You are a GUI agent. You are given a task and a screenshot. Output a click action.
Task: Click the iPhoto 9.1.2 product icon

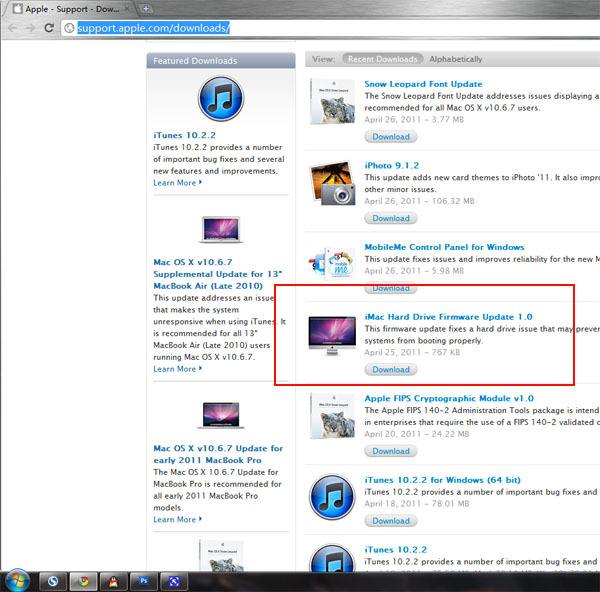[332, 183]
